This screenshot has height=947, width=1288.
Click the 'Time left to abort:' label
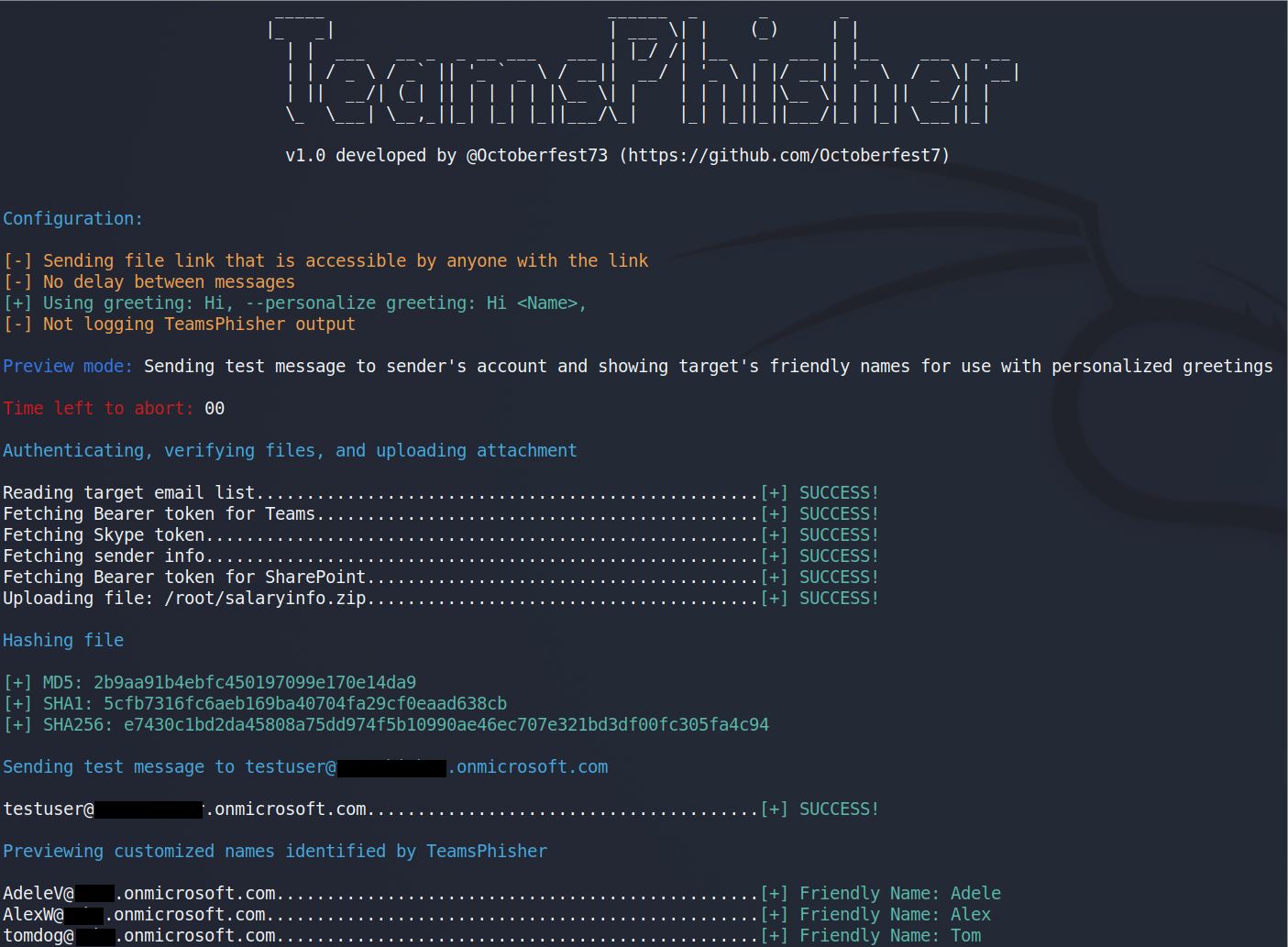99,408
